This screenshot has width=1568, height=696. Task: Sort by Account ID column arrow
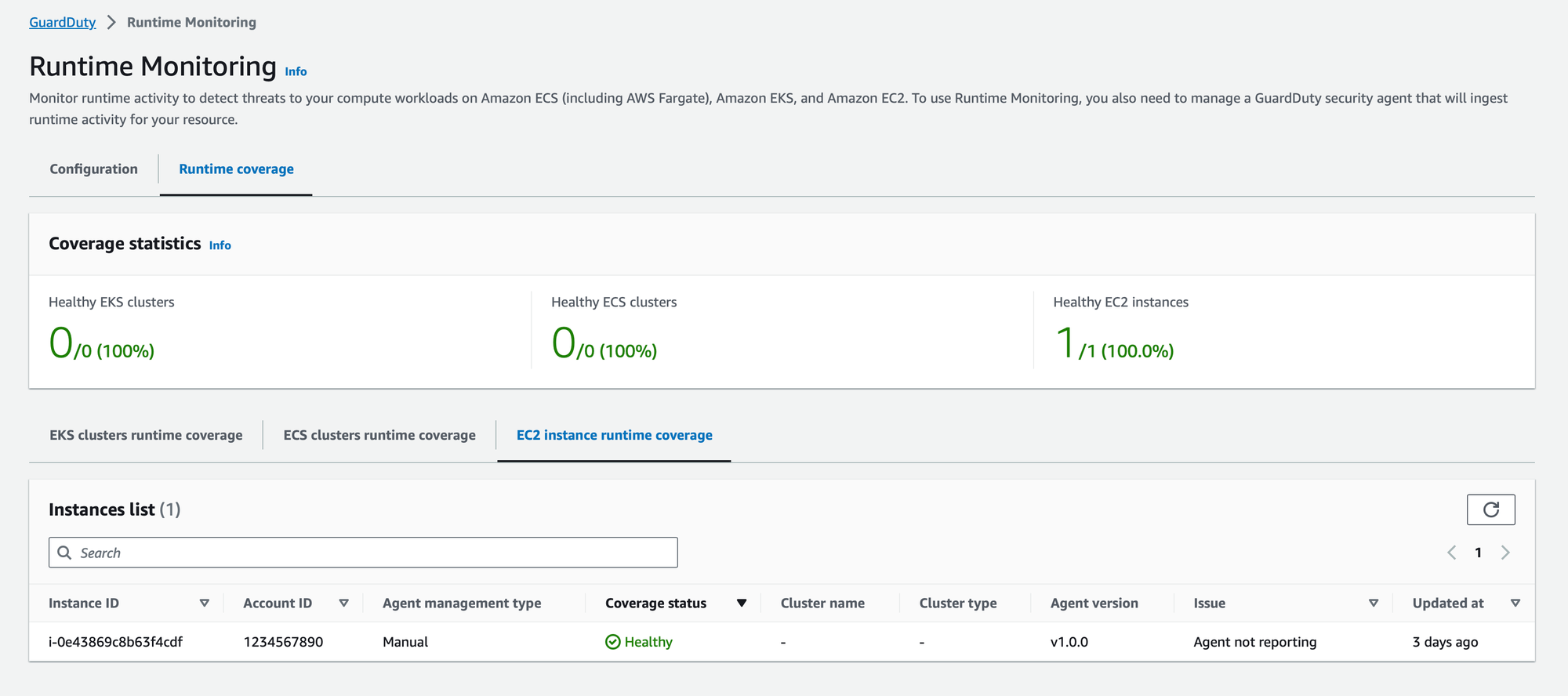(x=343, y=603)
